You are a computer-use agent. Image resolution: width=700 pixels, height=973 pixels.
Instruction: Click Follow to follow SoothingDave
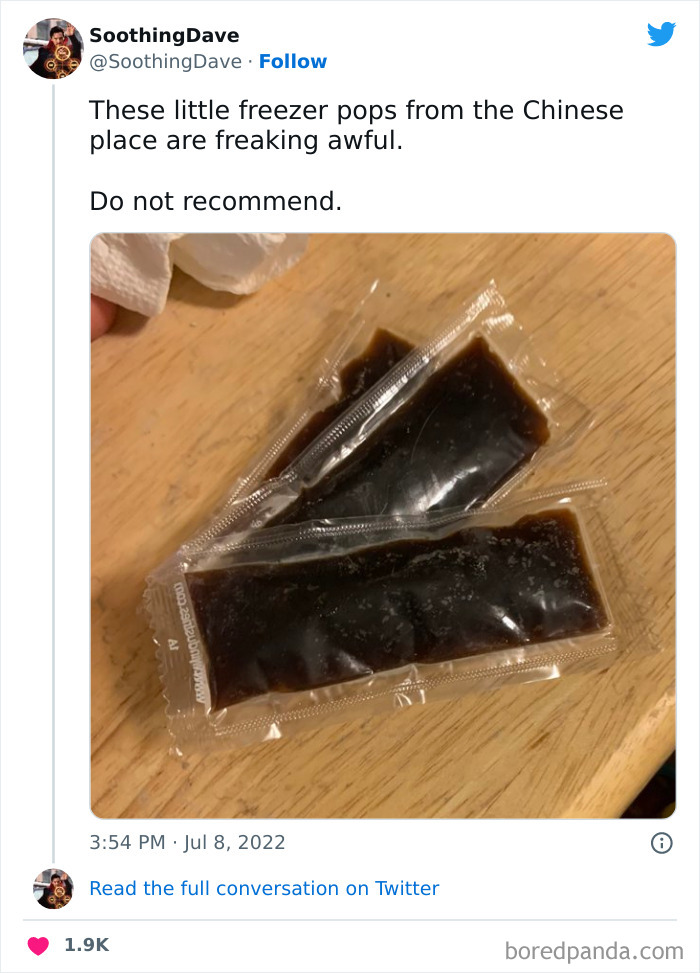pos(293,61)
